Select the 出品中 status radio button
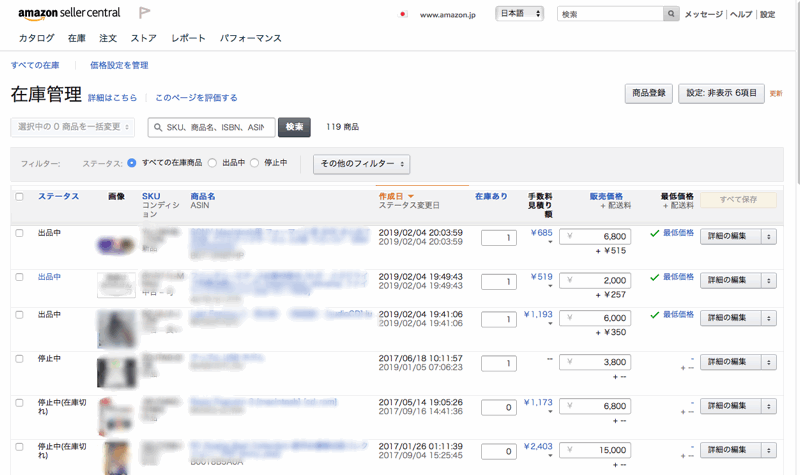The image size is (800, 475). [x=214, y=163]
